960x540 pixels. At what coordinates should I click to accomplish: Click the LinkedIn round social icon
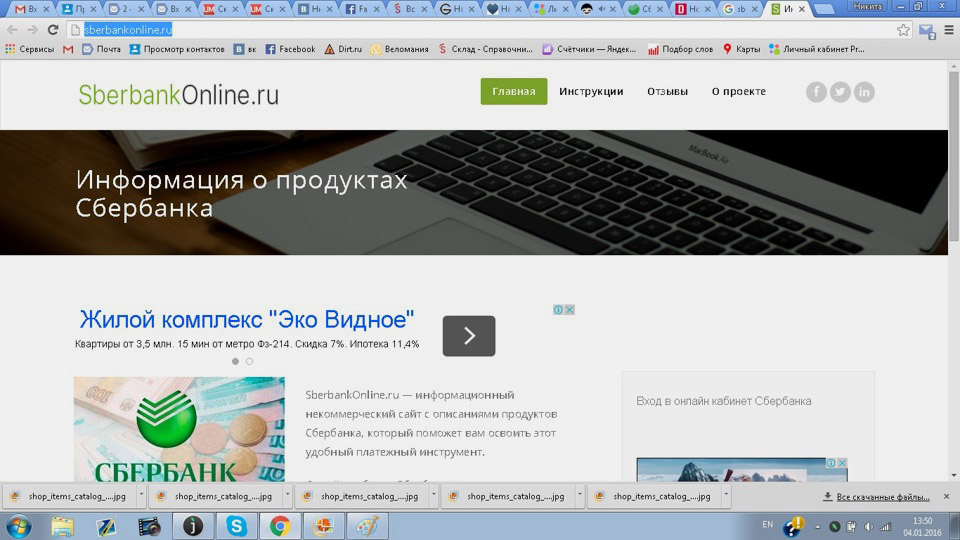[x=864, y=92]
